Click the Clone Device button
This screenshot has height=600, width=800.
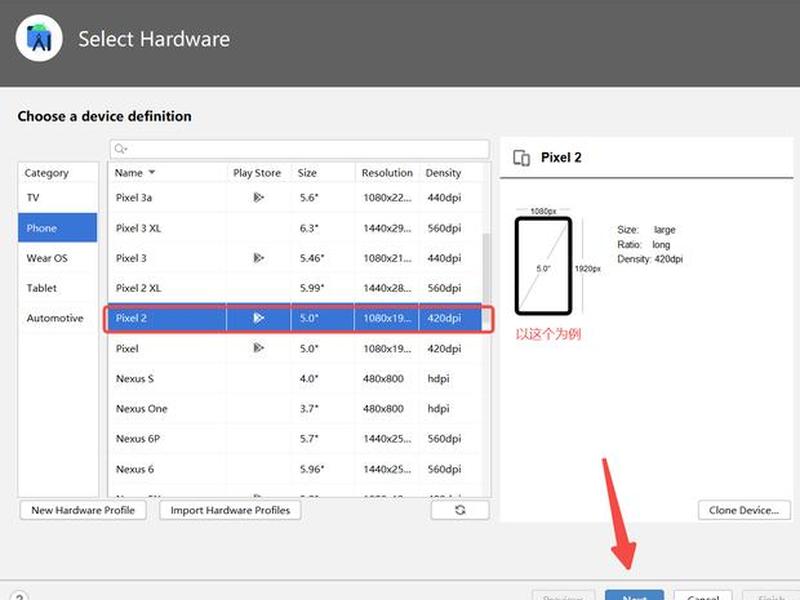tap(744, 510)
